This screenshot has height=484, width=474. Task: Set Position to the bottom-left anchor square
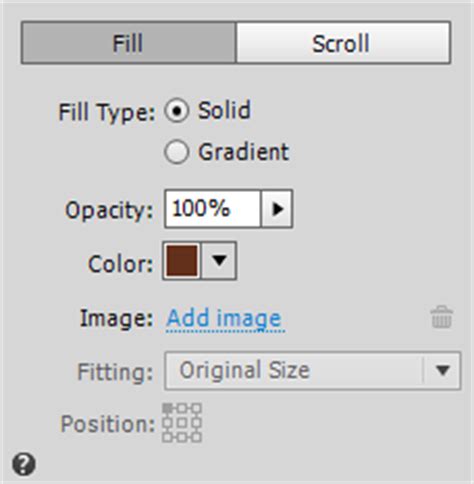pyautogui.click(x=167, y=437)
